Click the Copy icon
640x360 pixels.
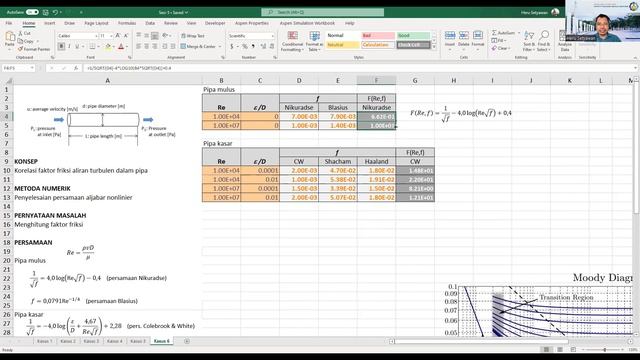[x=20, y=41]
